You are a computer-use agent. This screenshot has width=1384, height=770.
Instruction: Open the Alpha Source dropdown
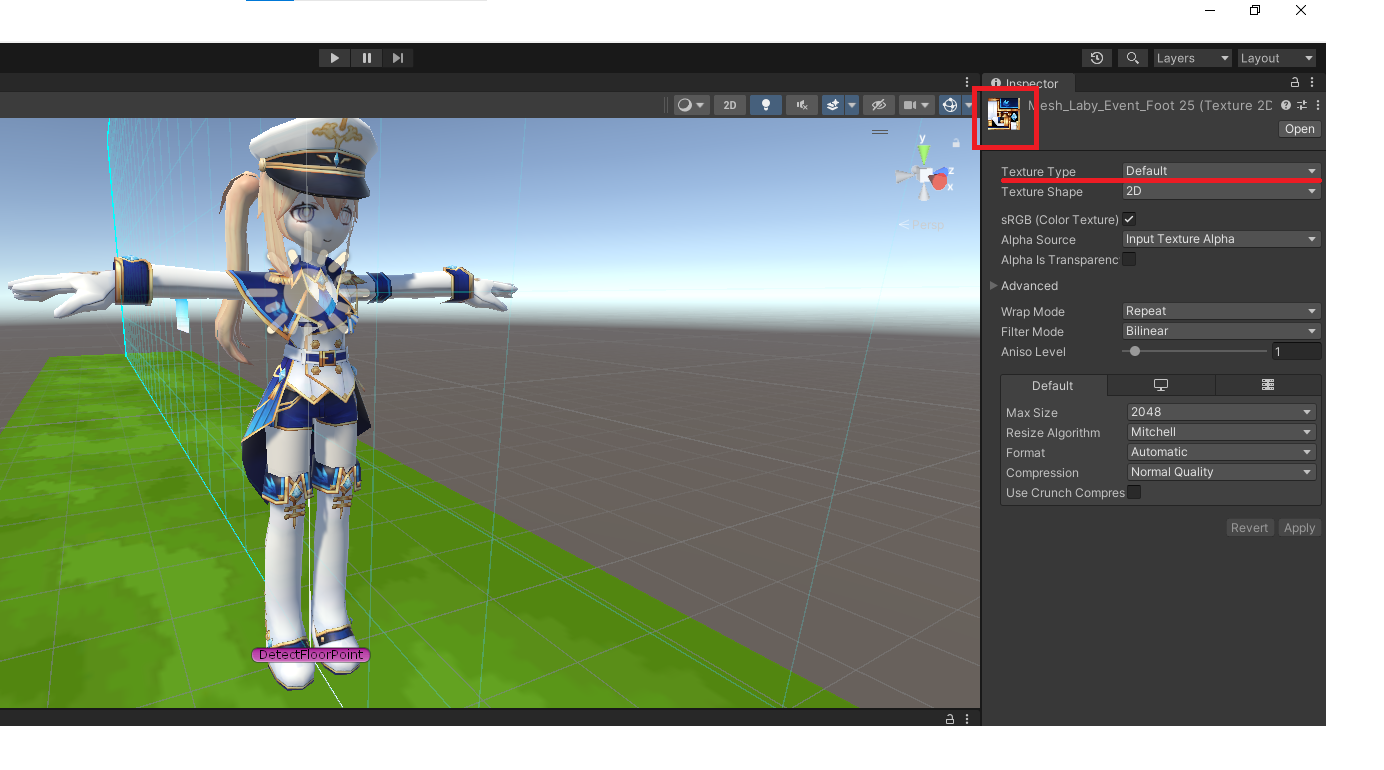click(1222, 239)
